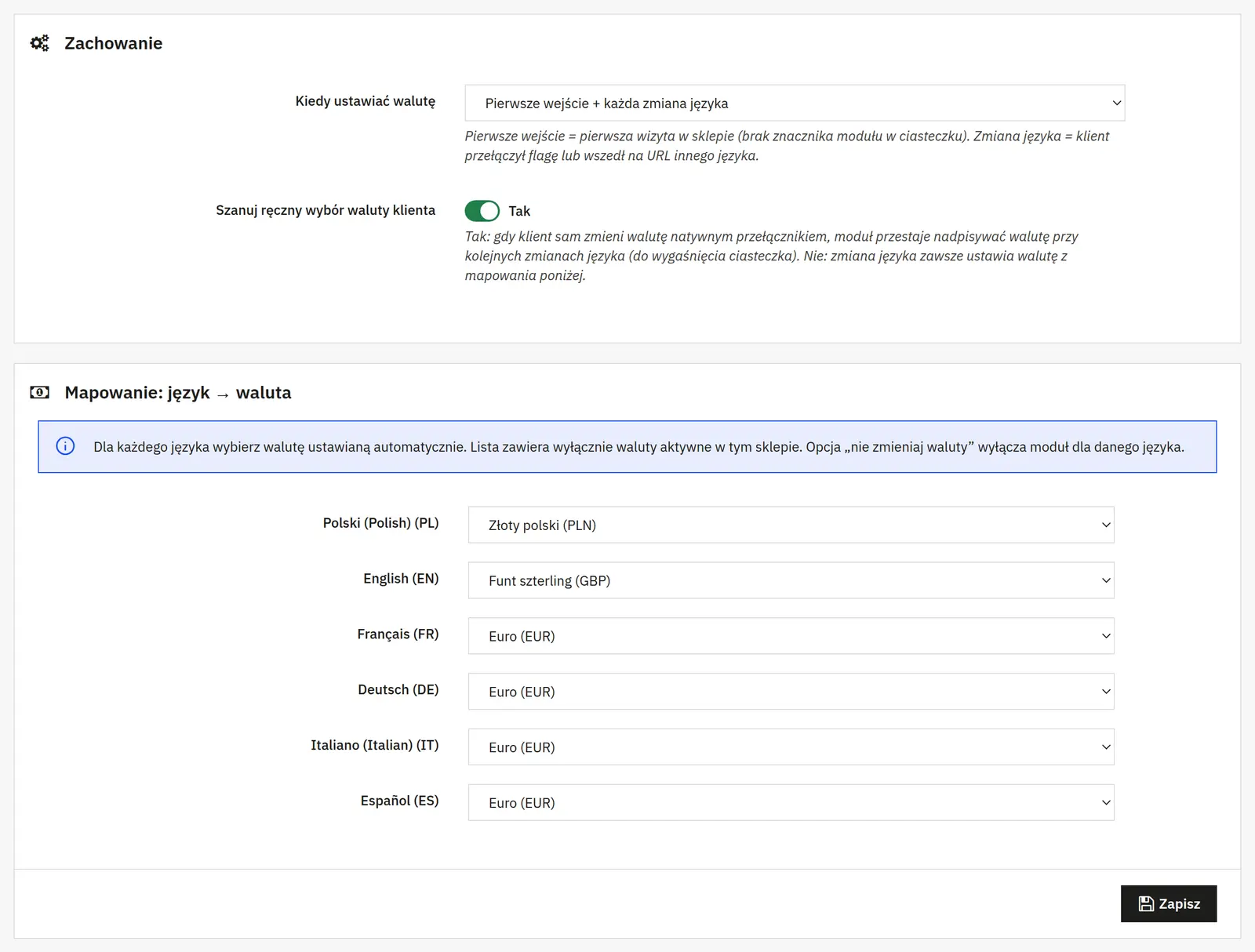1255x952 pixels.
Task: Open the currency dropdown for Français (FR)
Action: click(791, 636)
